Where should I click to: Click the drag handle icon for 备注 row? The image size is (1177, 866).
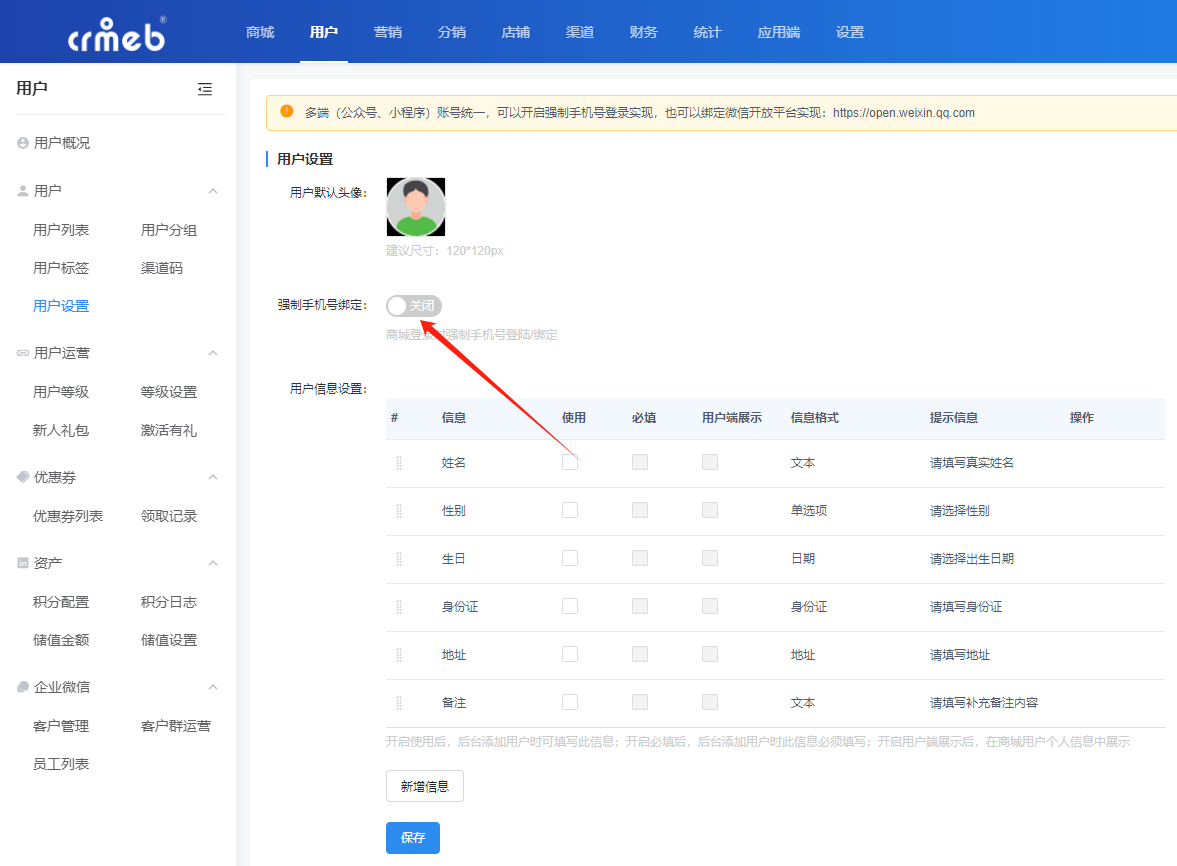[399, 703]
